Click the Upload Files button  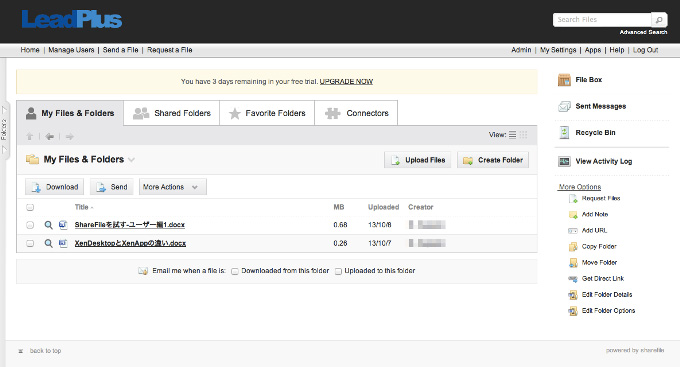click(418, 160)
